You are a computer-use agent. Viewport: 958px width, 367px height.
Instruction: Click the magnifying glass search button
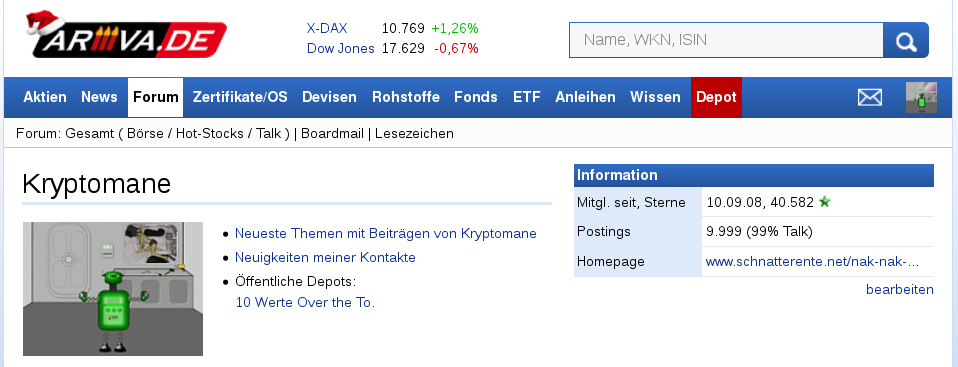click(906, 40)
